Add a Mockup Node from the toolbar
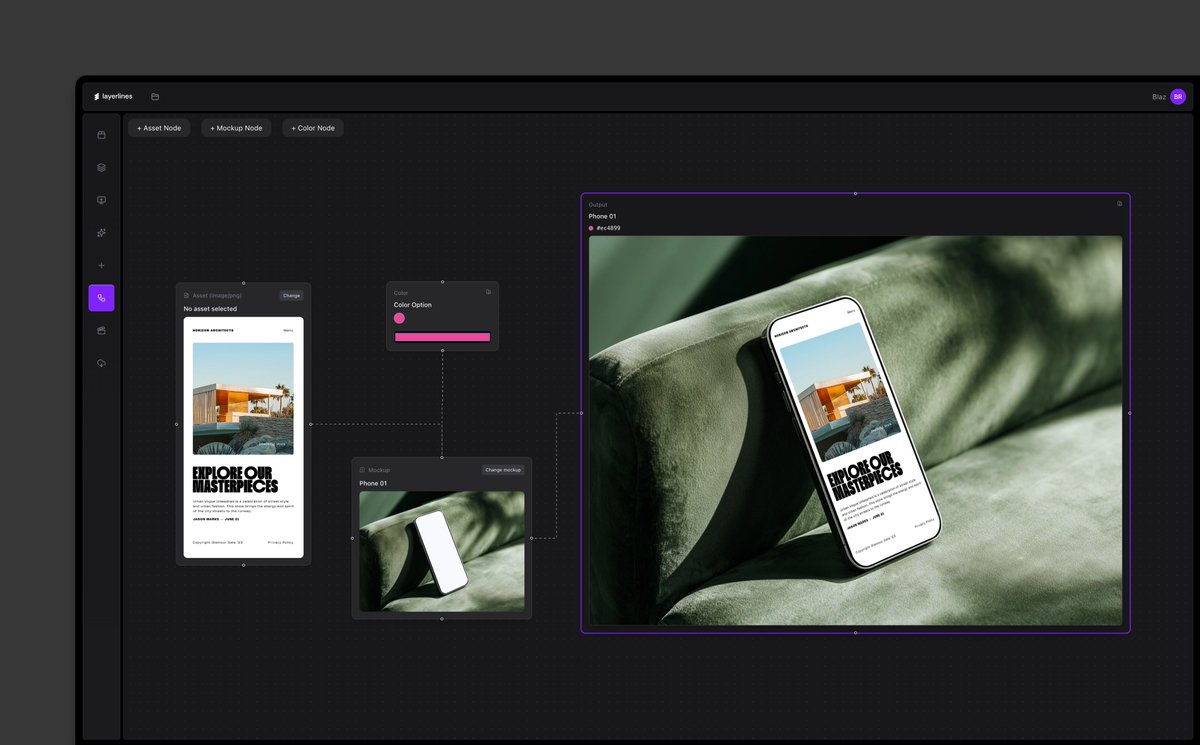Screen dimensions: 1200x745 [x=236, y=127]
